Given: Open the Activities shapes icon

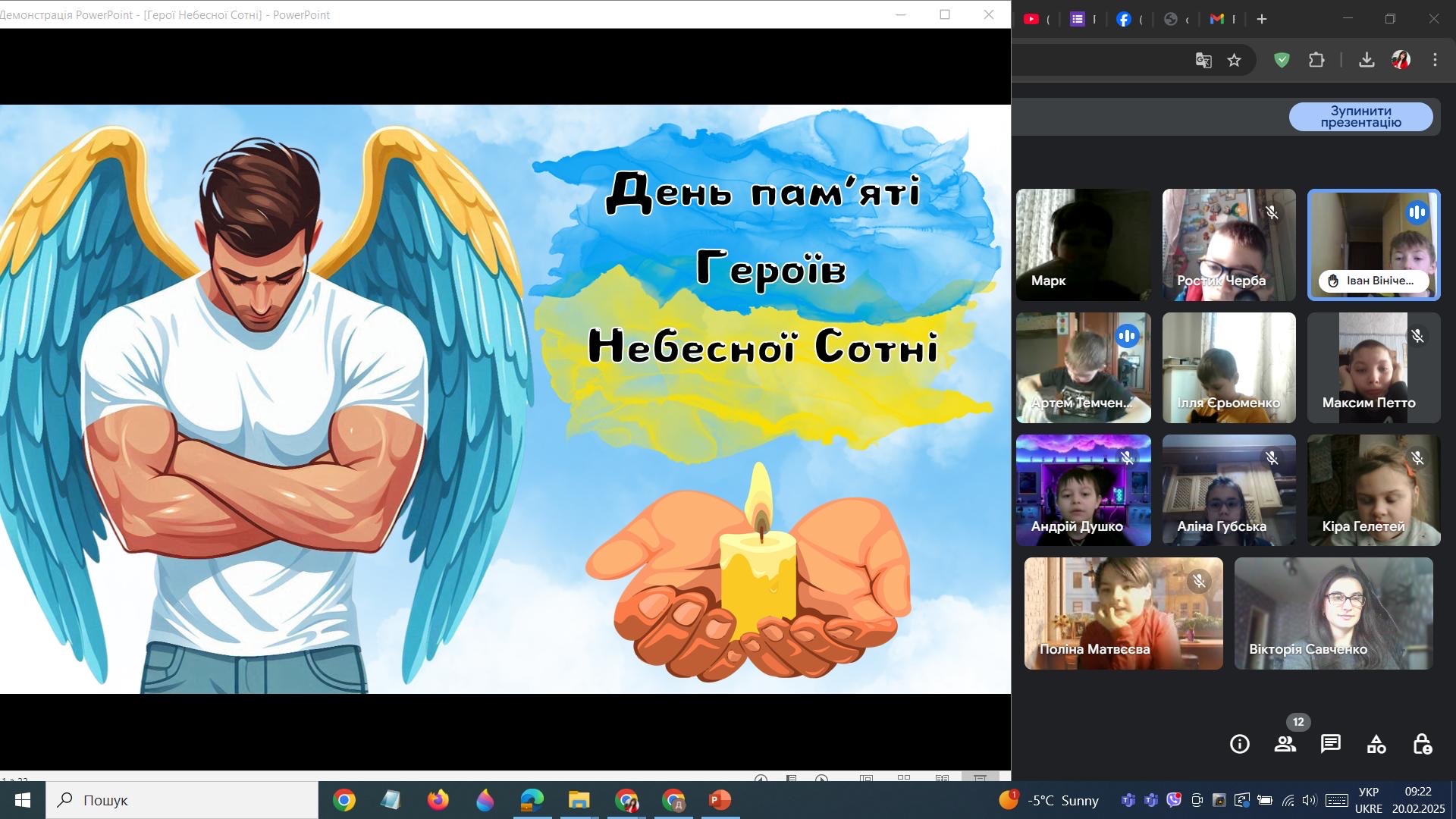Looking at the screenshot, I should (x=1376, y=744).
